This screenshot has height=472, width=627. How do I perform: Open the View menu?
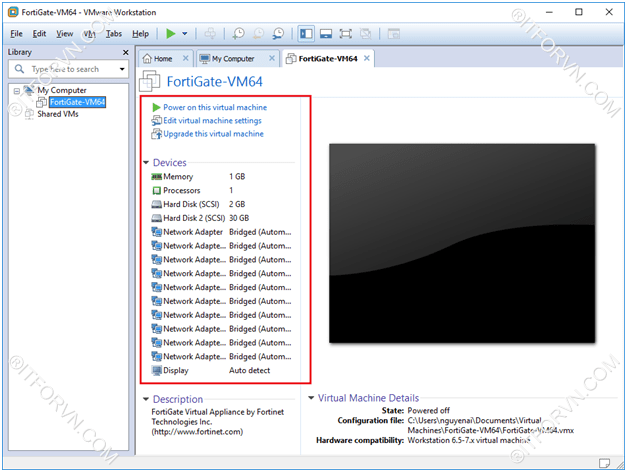pos(64,34)
